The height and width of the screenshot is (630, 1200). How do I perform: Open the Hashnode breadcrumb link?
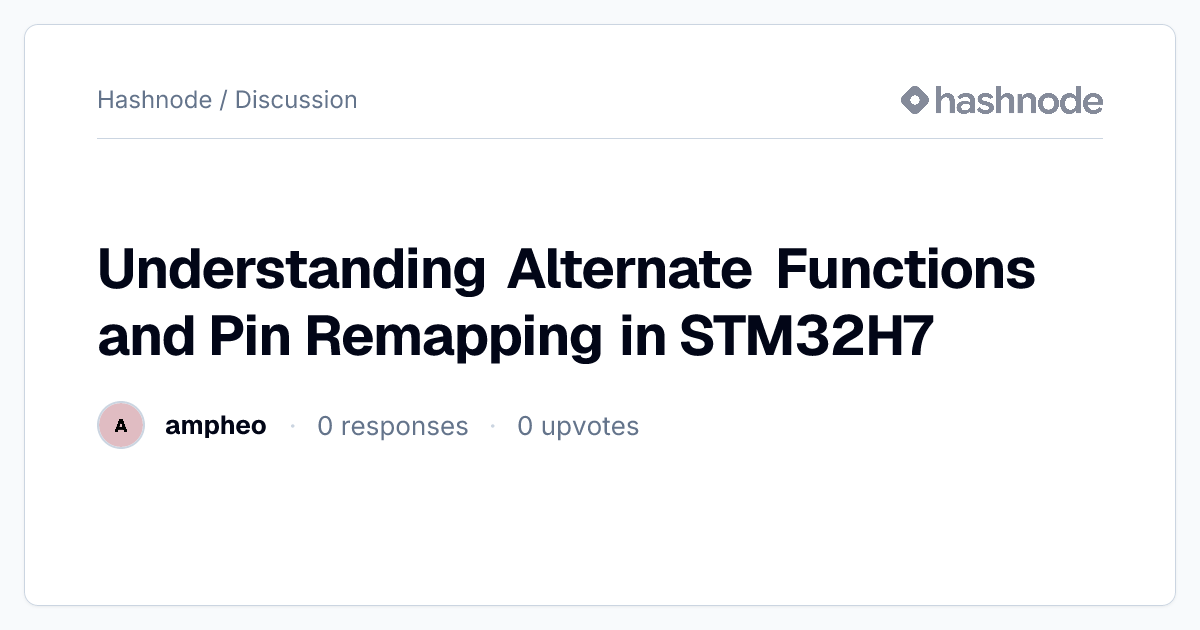(x=155, y=100)
